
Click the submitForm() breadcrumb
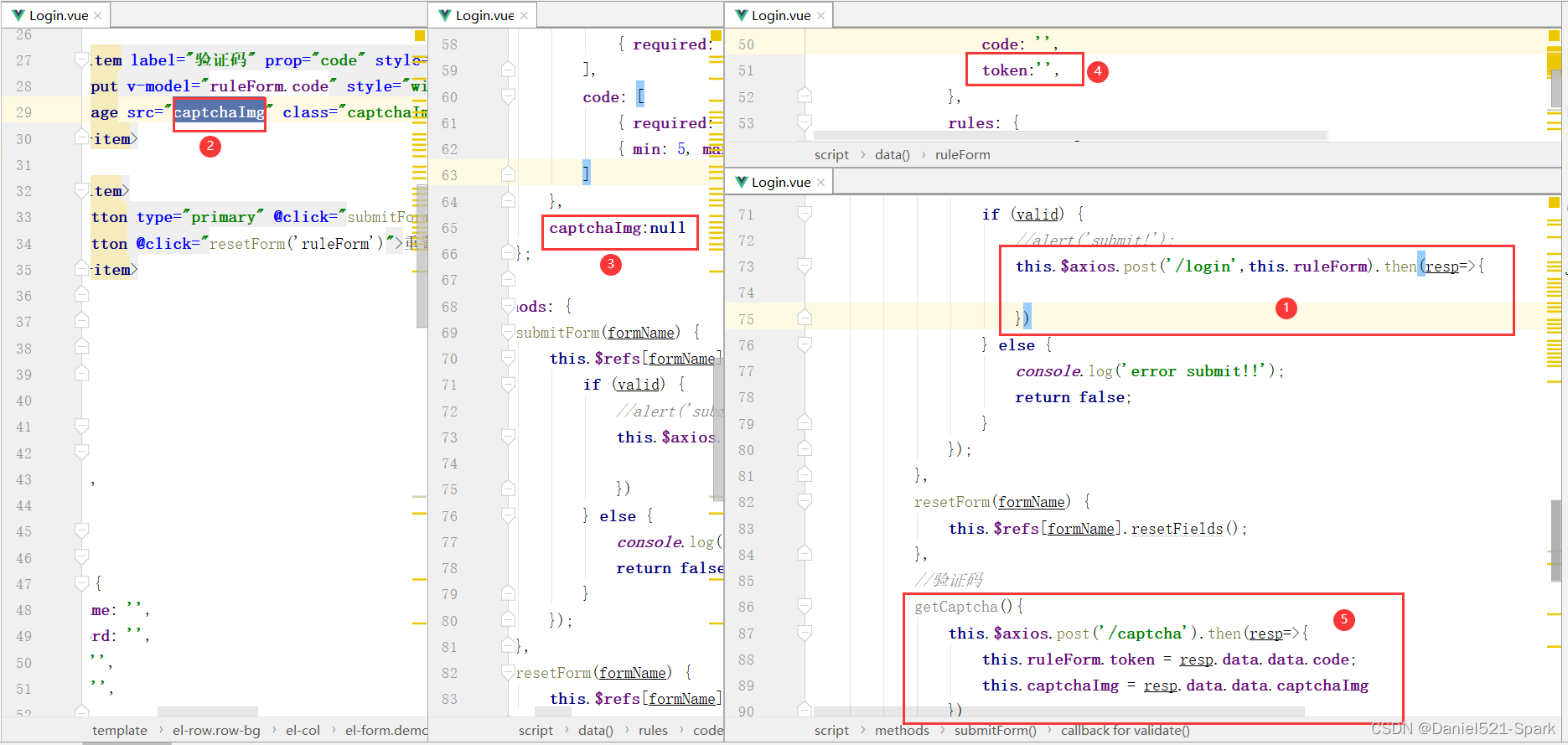pos(995,731)
